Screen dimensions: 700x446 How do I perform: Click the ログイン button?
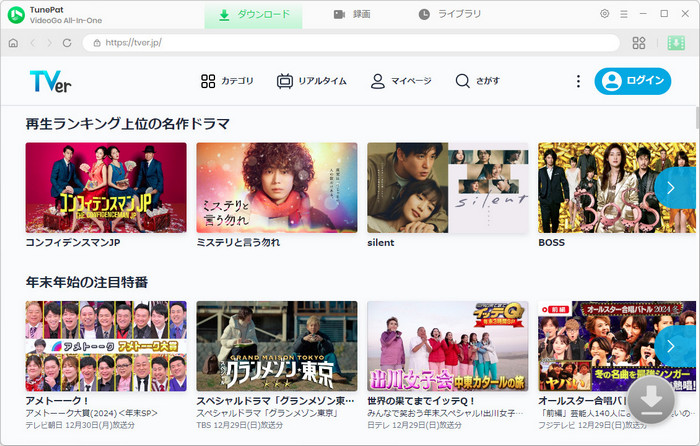pyautogui.click(x=633, y=81)
